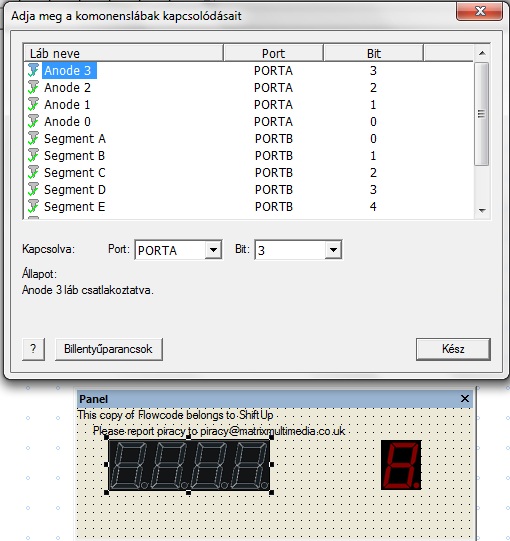The width and height of the screenshot is (510, 541).
Task: Click the PORTB cell in Segment C row
Action: pyautogui.click(x=274, y=173)
